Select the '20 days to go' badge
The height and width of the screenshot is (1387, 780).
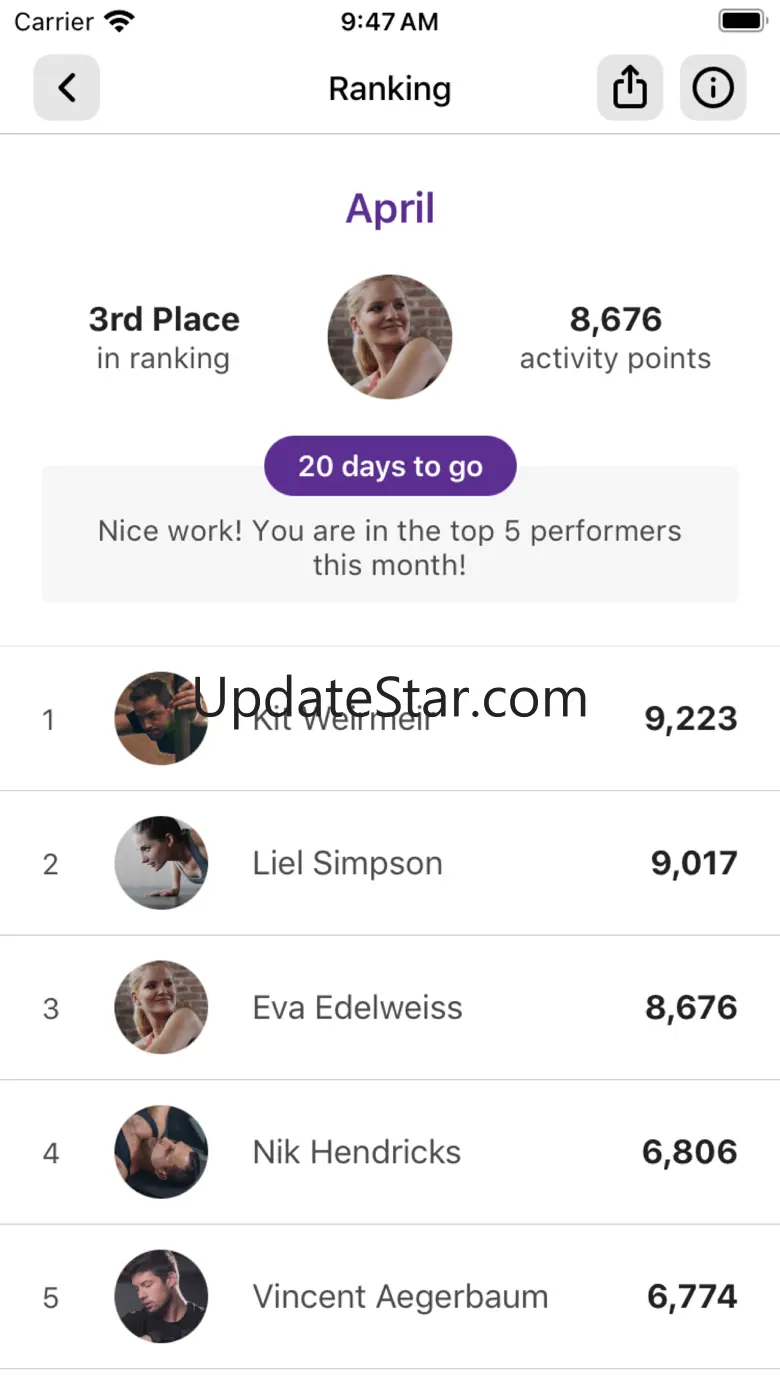tap(390, 466)
